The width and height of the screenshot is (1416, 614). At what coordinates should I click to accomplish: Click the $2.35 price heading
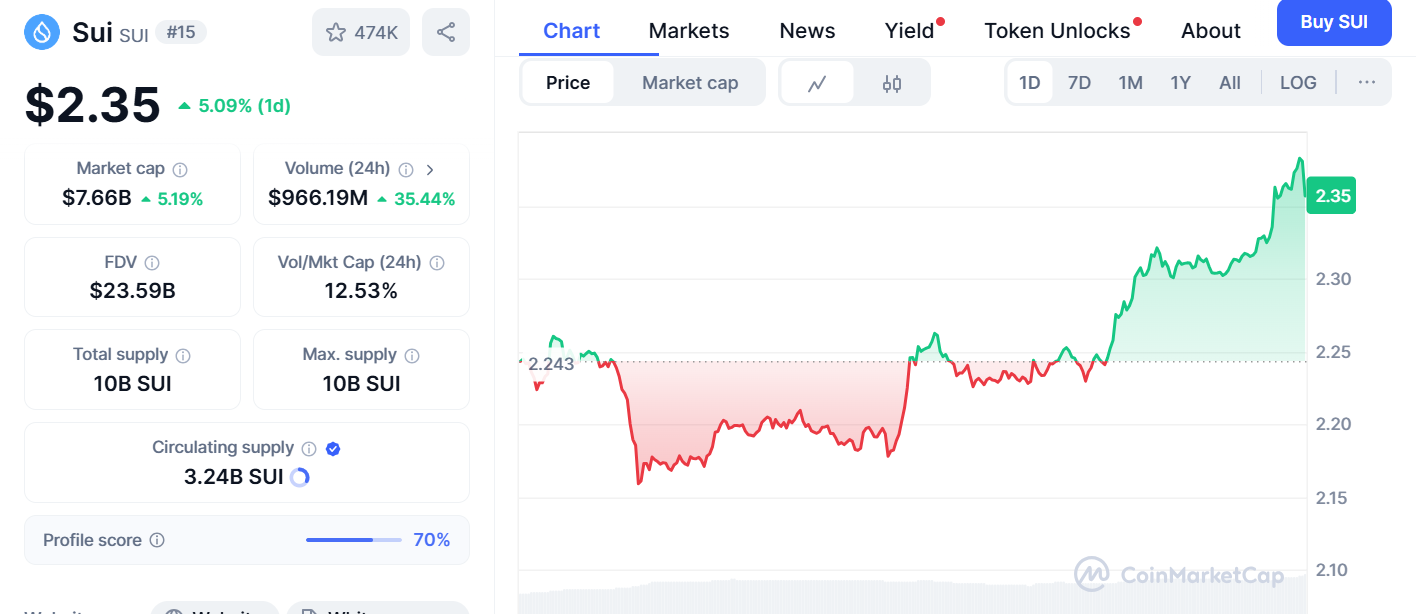tap(93, 105)
